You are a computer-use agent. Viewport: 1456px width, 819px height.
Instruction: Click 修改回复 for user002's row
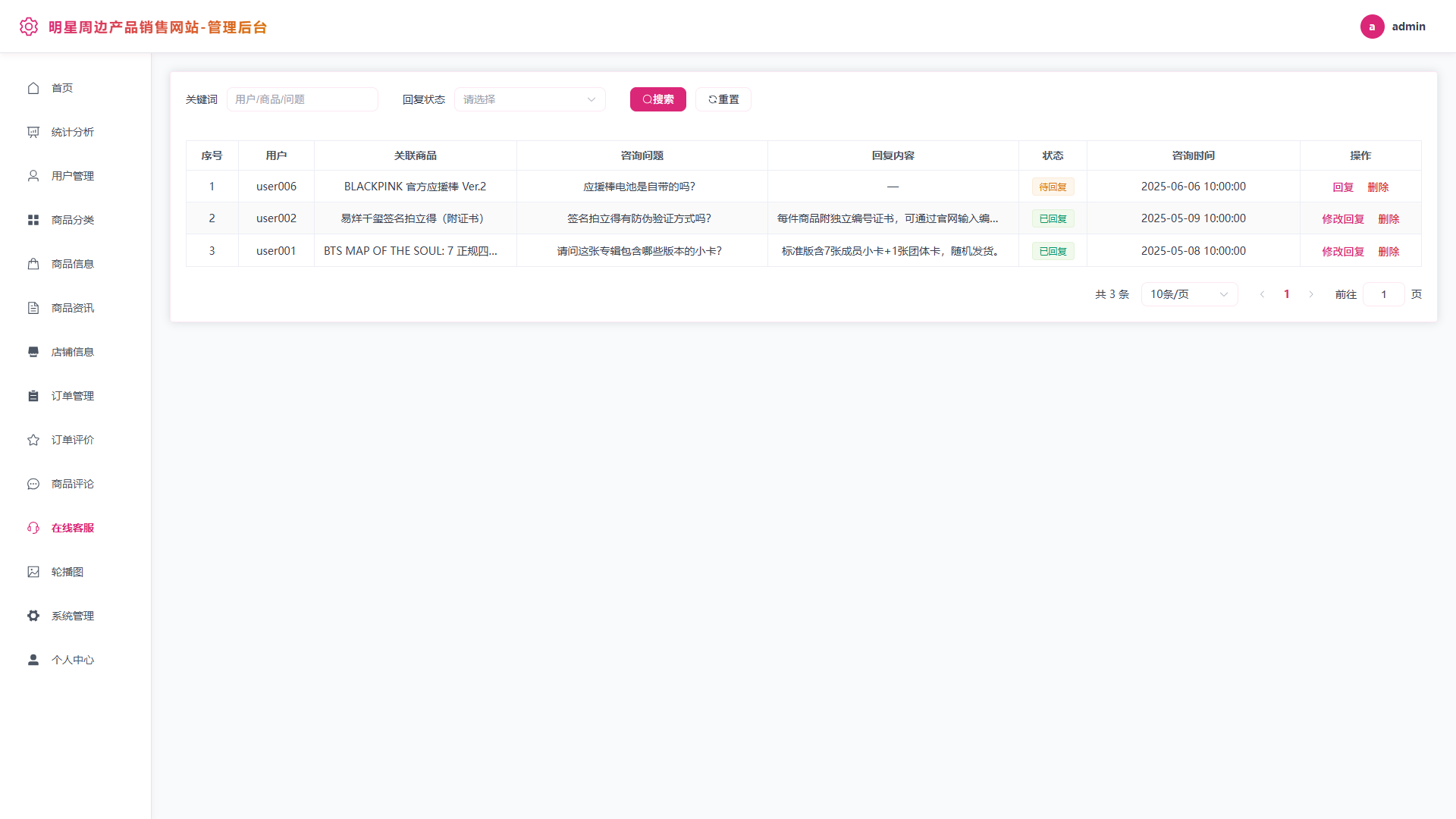[x=1343, y=219]
